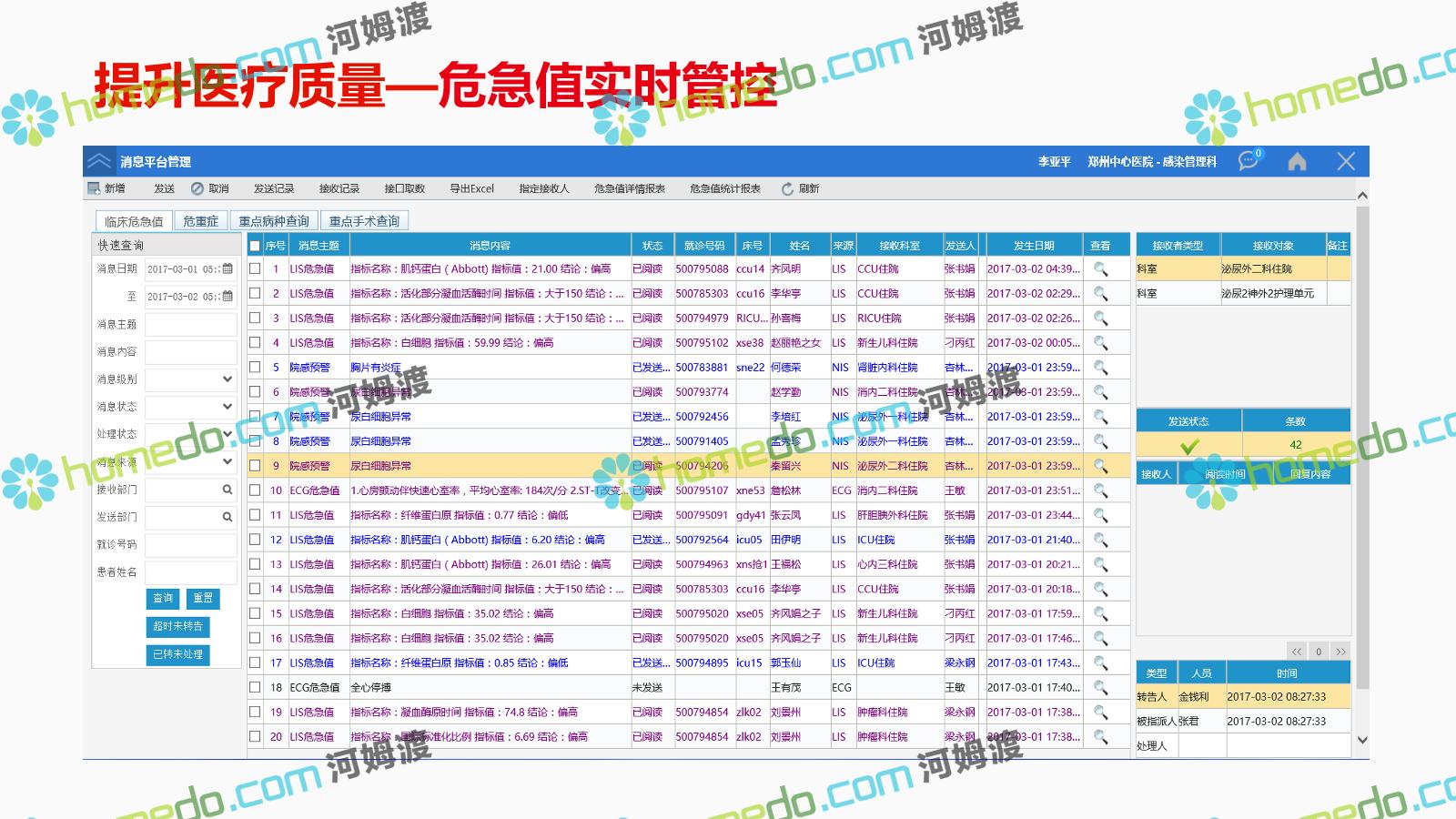Open magnifier view icon for row 1

[x=1100, y=269]
